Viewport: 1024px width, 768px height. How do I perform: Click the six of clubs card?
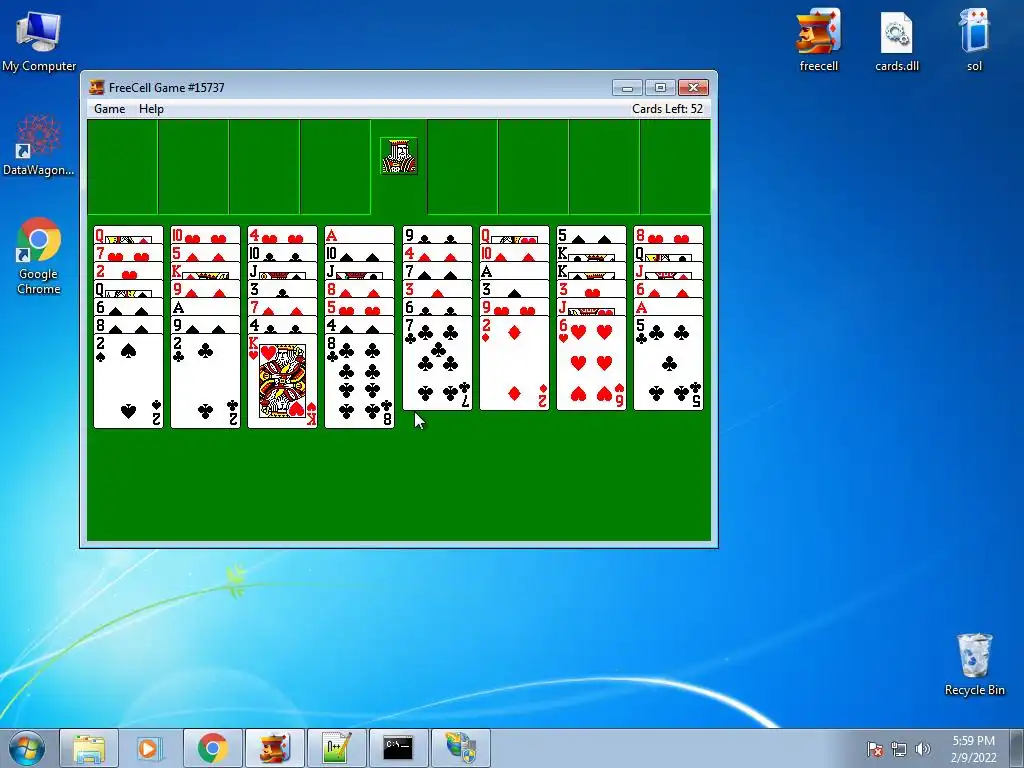(x=437, y=308)
